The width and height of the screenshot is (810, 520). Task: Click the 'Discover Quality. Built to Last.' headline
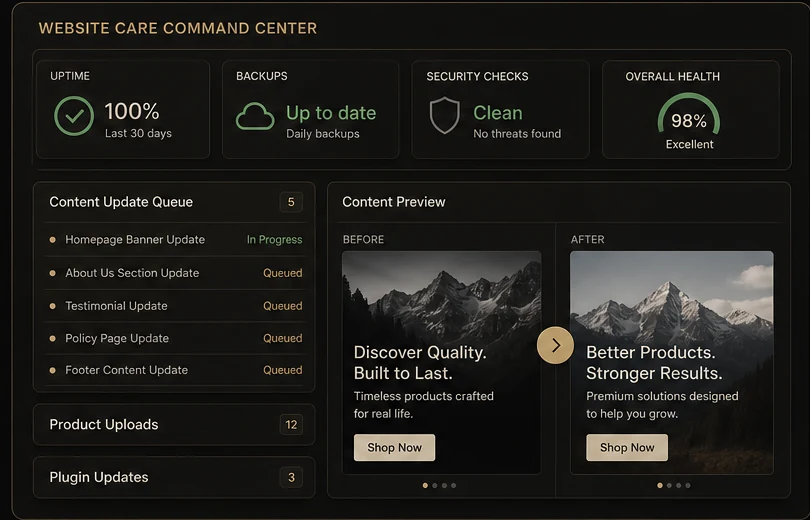tap(420, 363)
